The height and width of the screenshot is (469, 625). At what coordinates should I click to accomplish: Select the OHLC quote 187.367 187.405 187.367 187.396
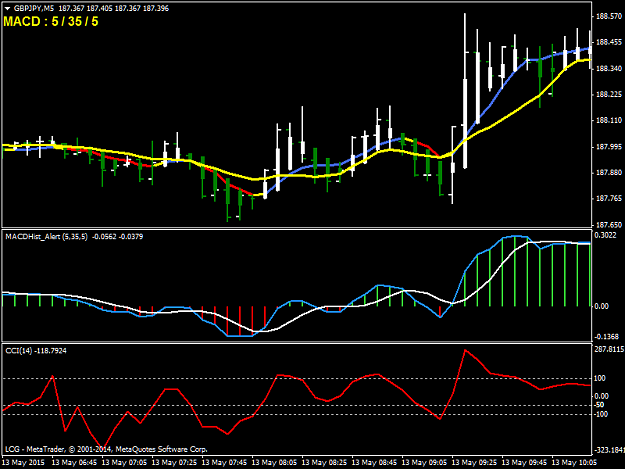coord(114,8)
